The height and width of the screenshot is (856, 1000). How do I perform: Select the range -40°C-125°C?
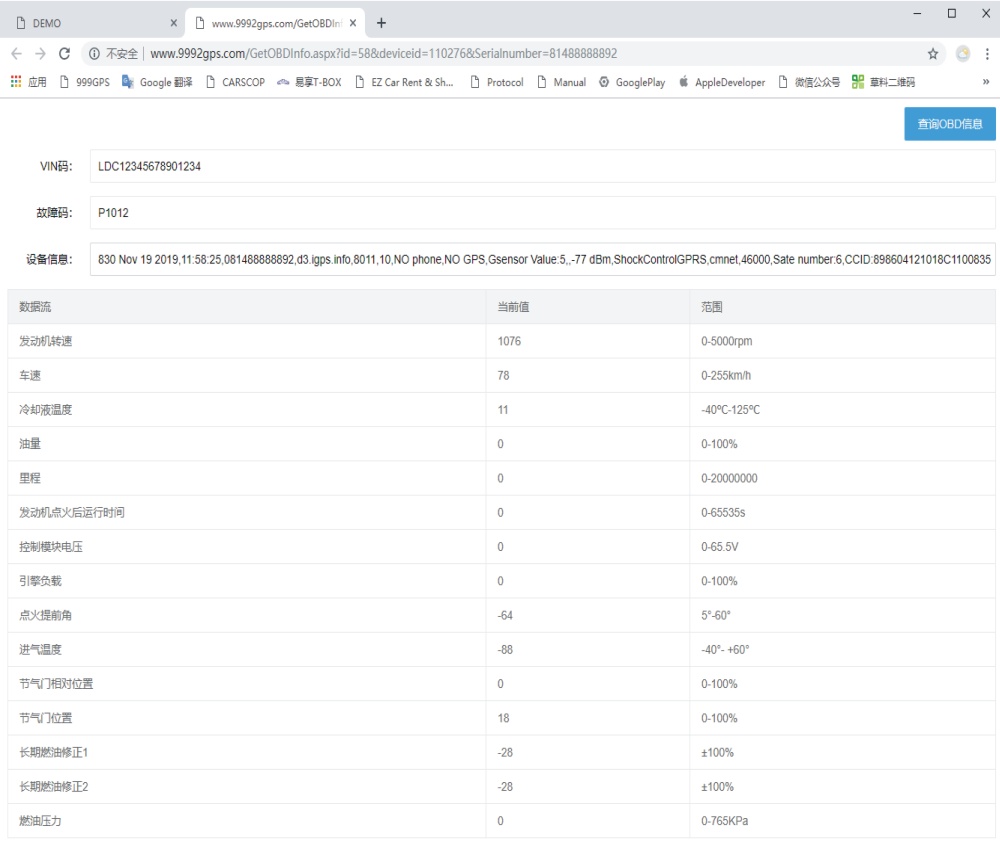(x=730, y=410)
